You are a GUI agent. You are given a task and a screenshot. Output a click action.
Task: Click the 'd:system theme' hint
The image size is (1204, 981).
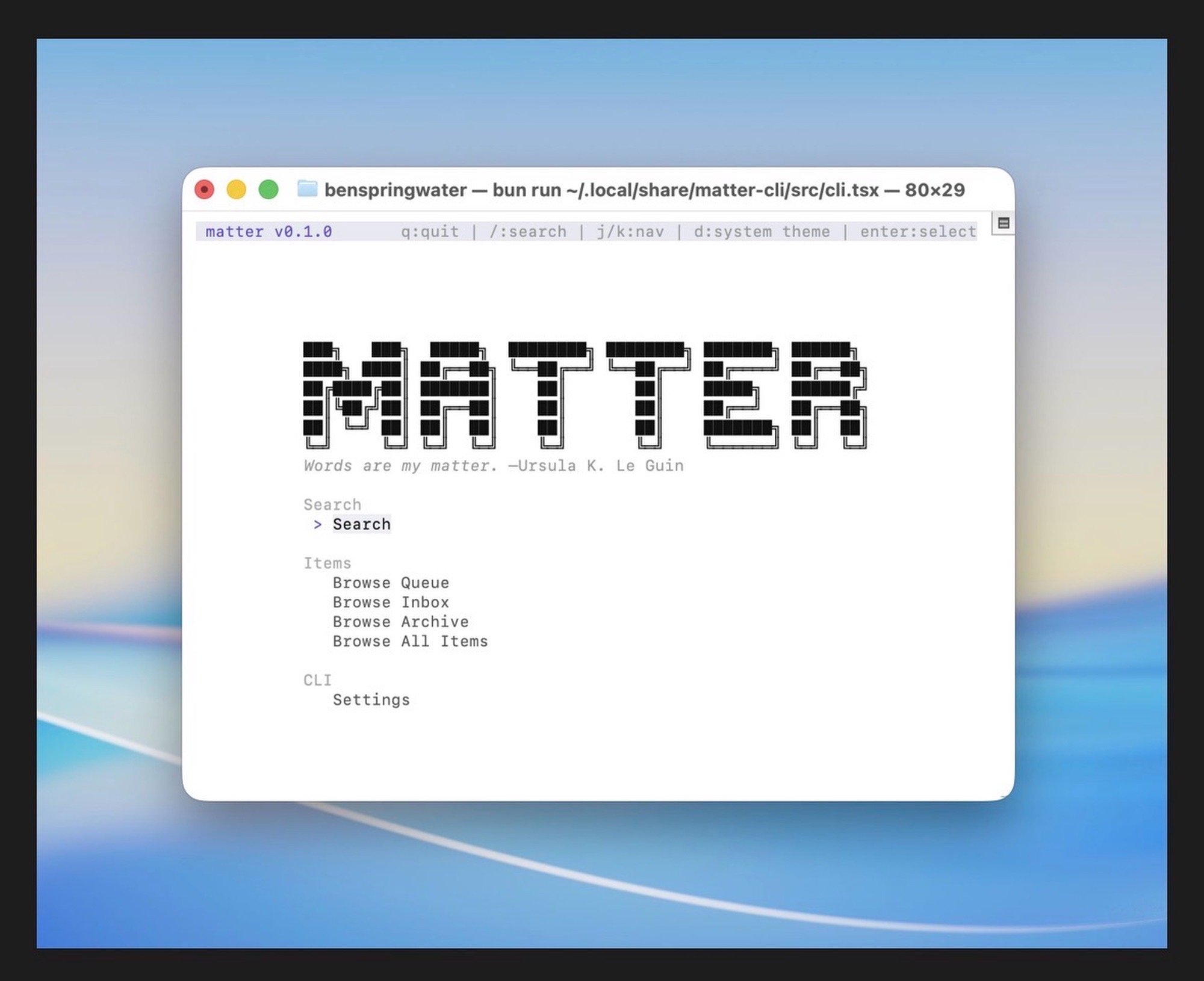coord(762,232)
